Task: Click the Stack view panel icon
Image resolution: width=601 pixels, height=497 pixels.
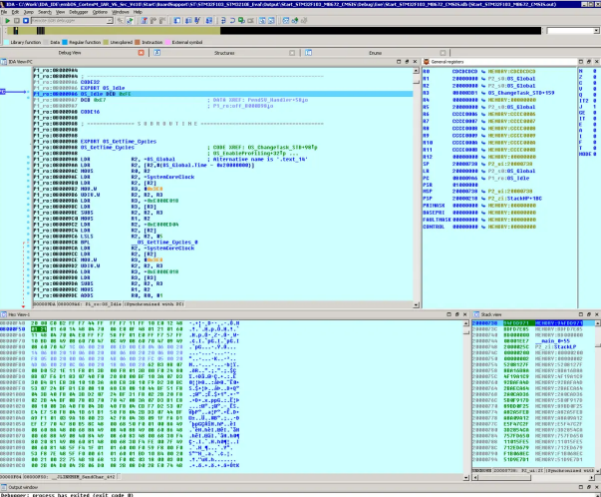Action: 476,315
